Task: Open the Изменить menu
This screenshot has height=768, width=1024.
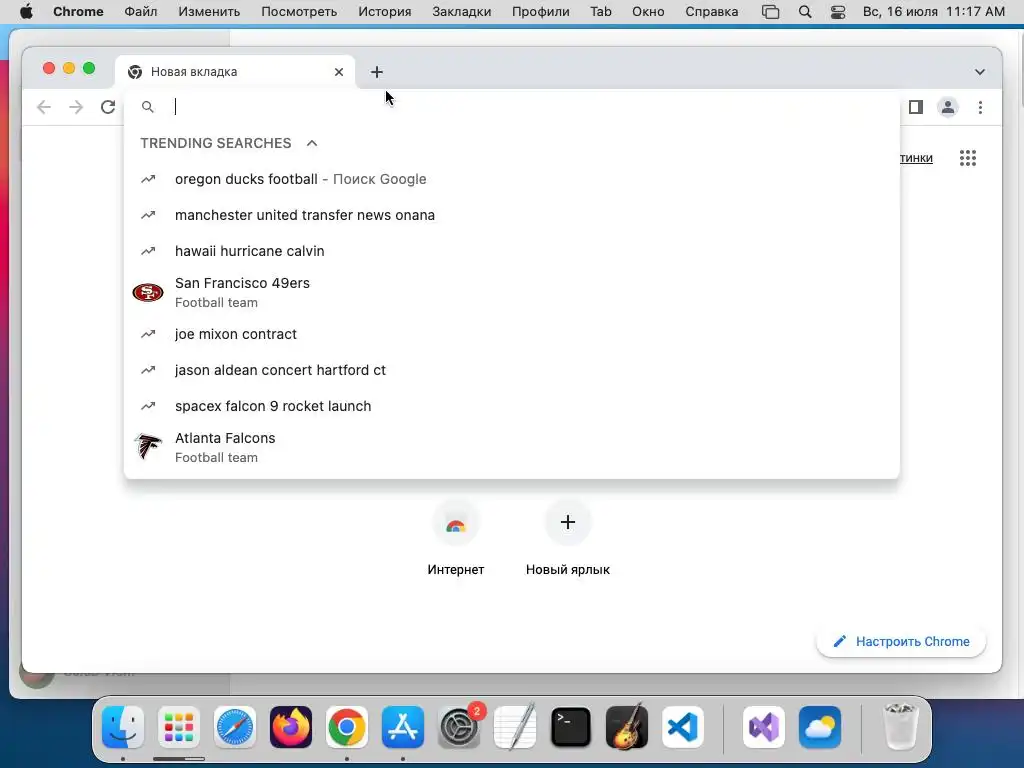Action: tap(209, 11)
